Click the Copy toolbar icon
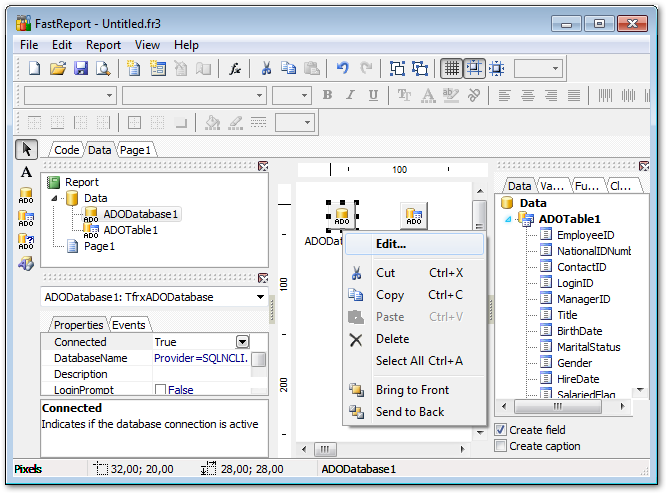667x494 pixels. click(x=288, y=68)
